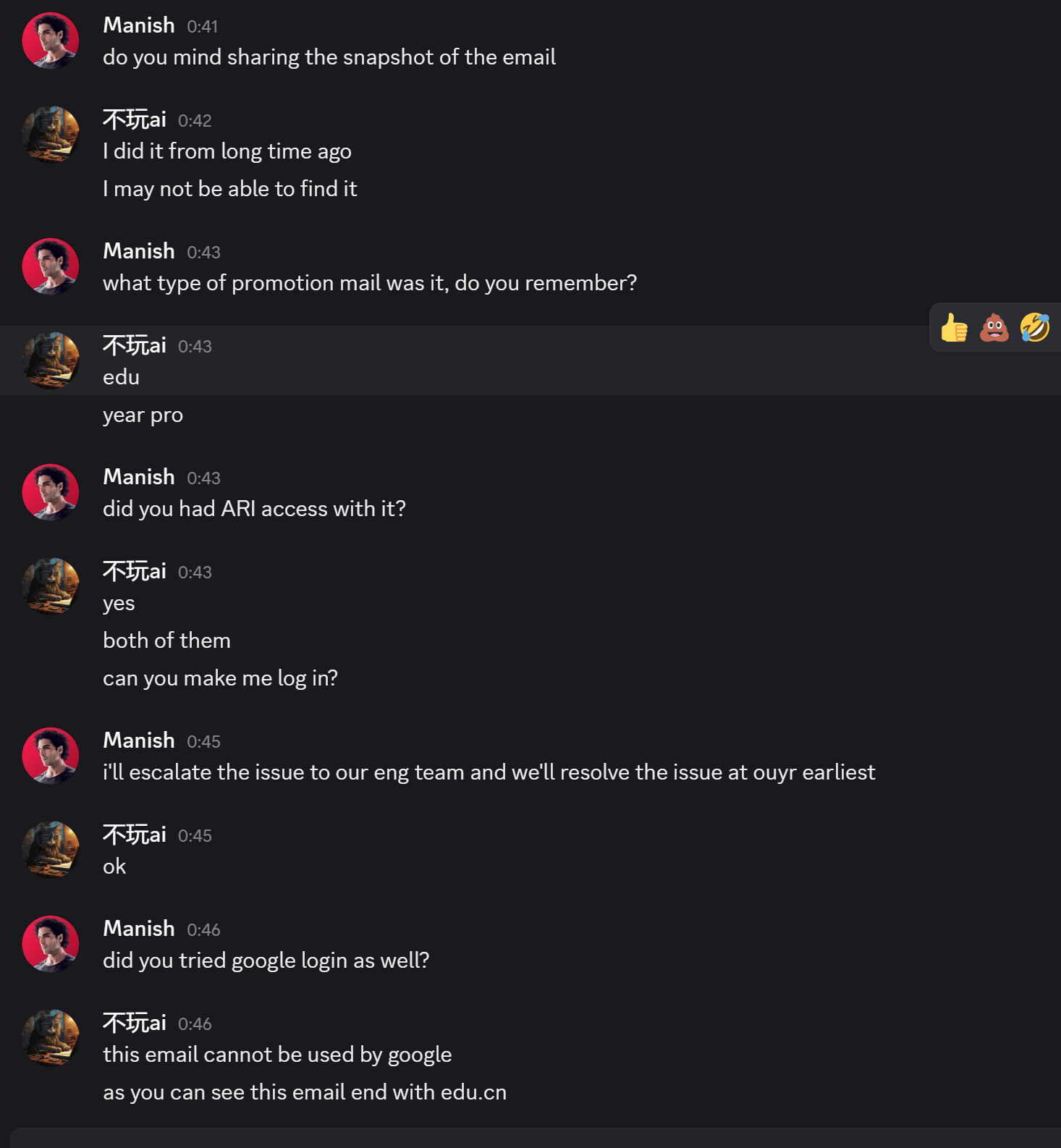The image size is (1061, 1148).
Task: Open 不玩ai avatar beside the "yes" reply
Action: click(x=51, y=587)
